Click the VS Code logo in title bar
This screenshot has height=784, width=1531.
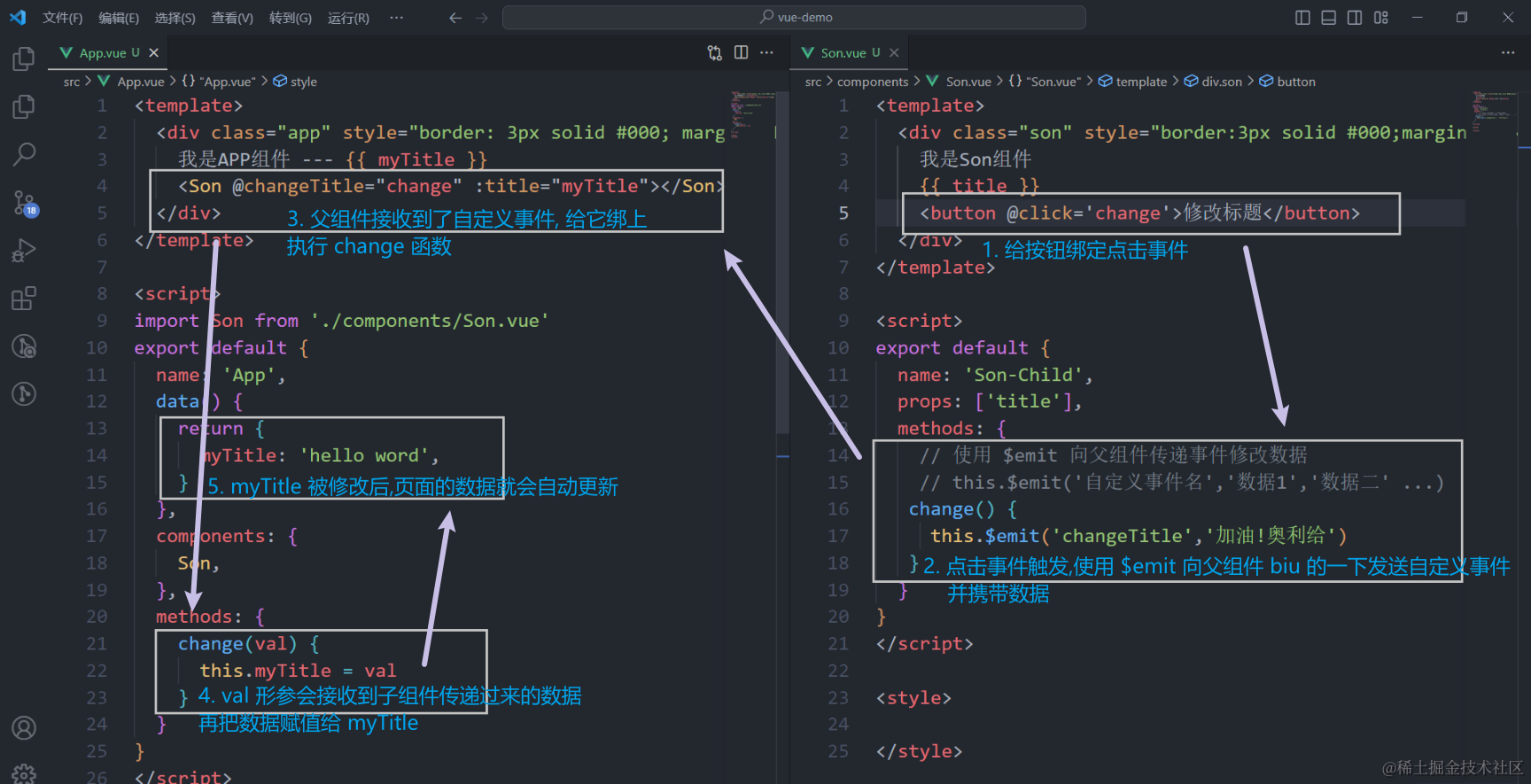[18, 17]
